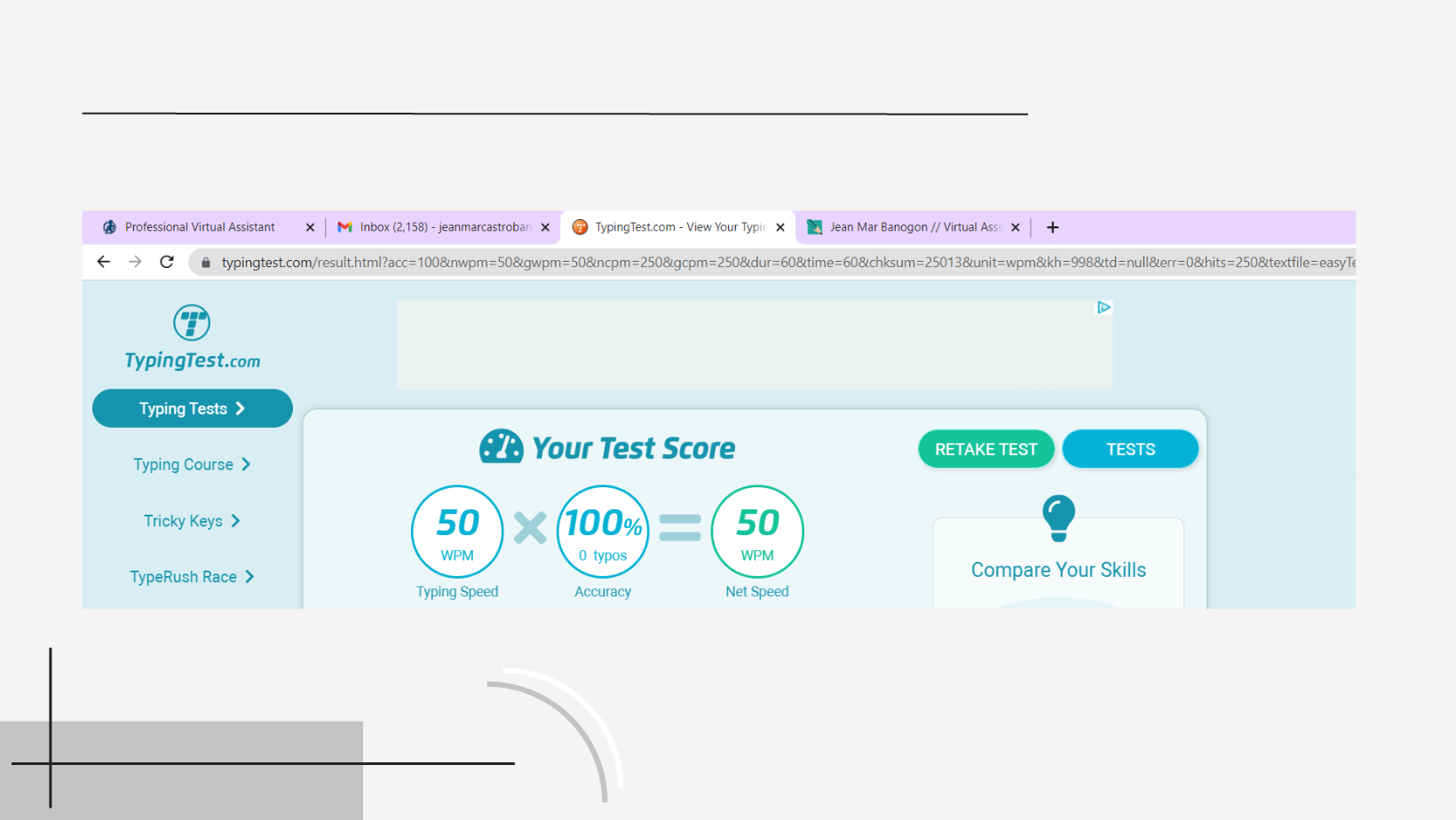Open a new tab with plus icon
Viewport: 1456px width, 820px height.
[1053, 227]
